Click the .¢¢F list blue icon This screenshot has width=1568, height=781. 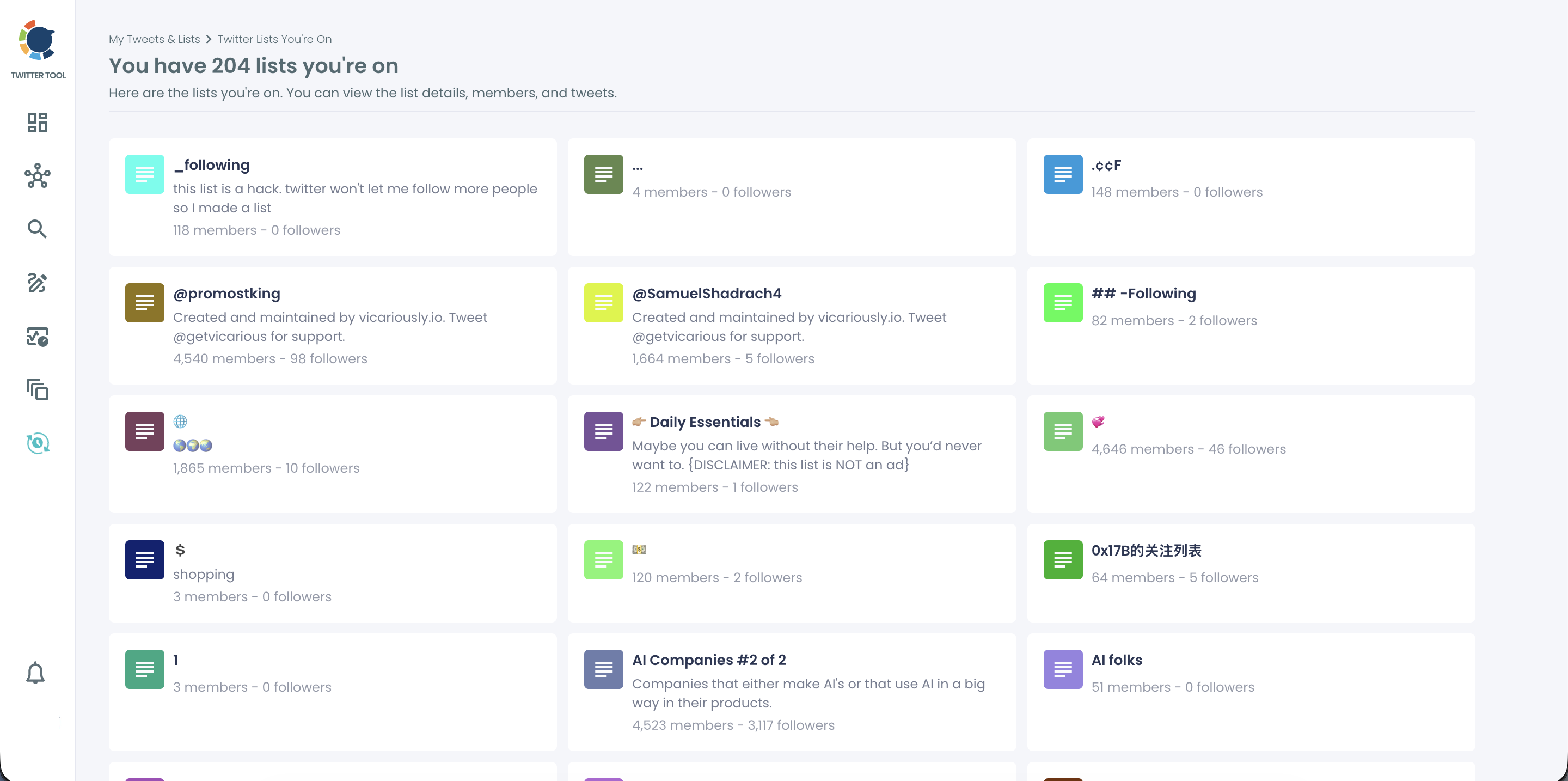[x=1063, y=174]
